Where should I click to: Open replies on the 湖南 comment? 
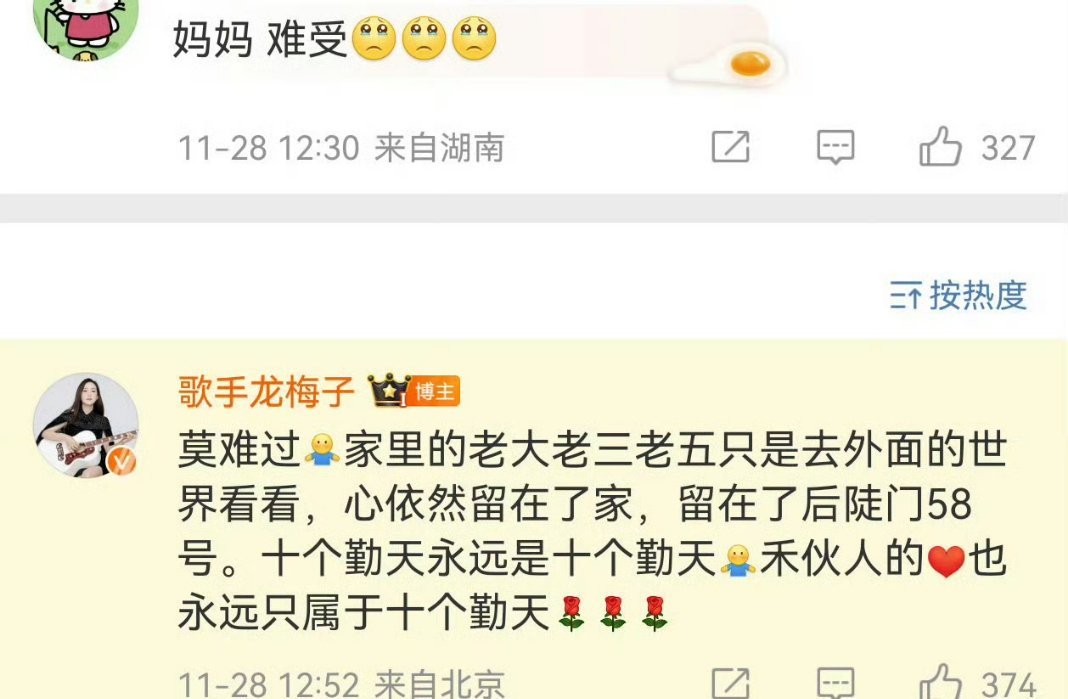coord(836,146)
